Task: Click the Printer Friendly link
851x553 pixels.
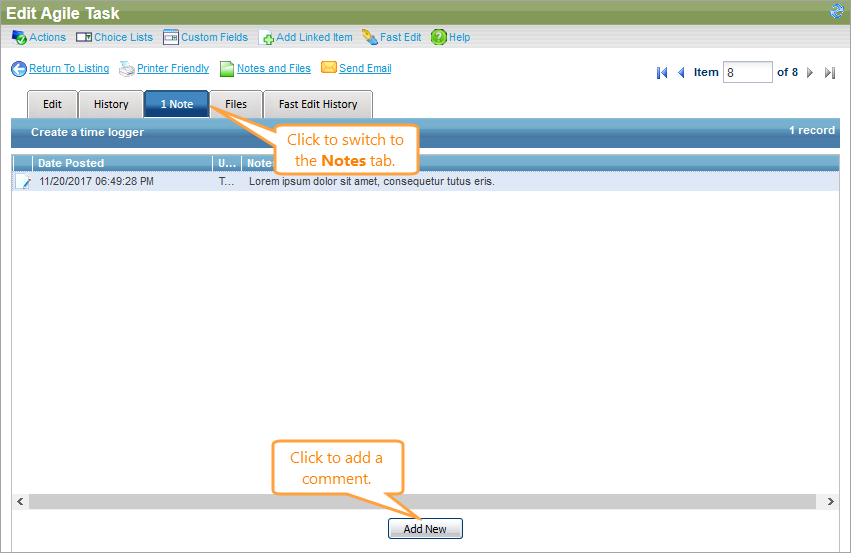Action: 173,68
